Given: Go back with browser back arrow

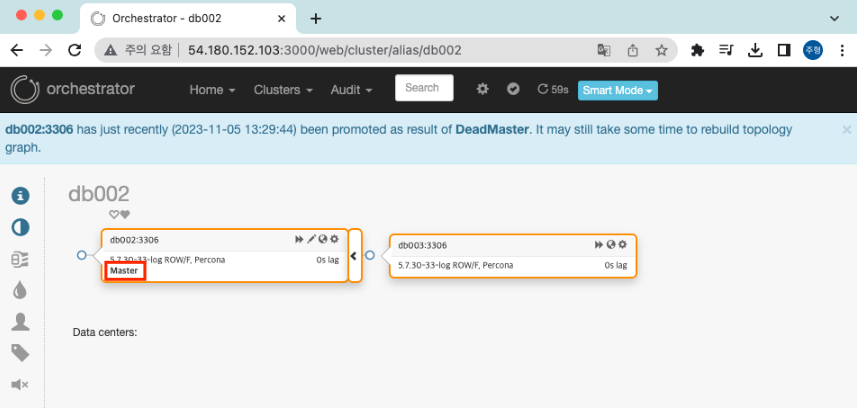Looking at the screenshot, I should 17,50.
